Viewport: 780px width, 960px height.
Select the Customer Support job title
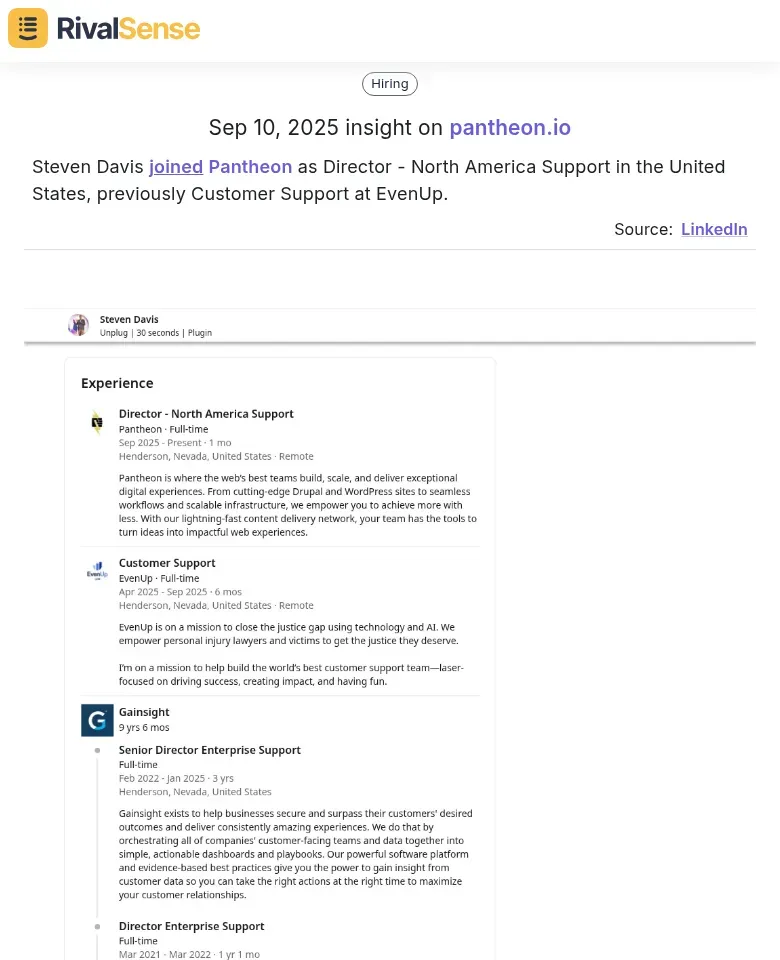(x=167, y=563)
